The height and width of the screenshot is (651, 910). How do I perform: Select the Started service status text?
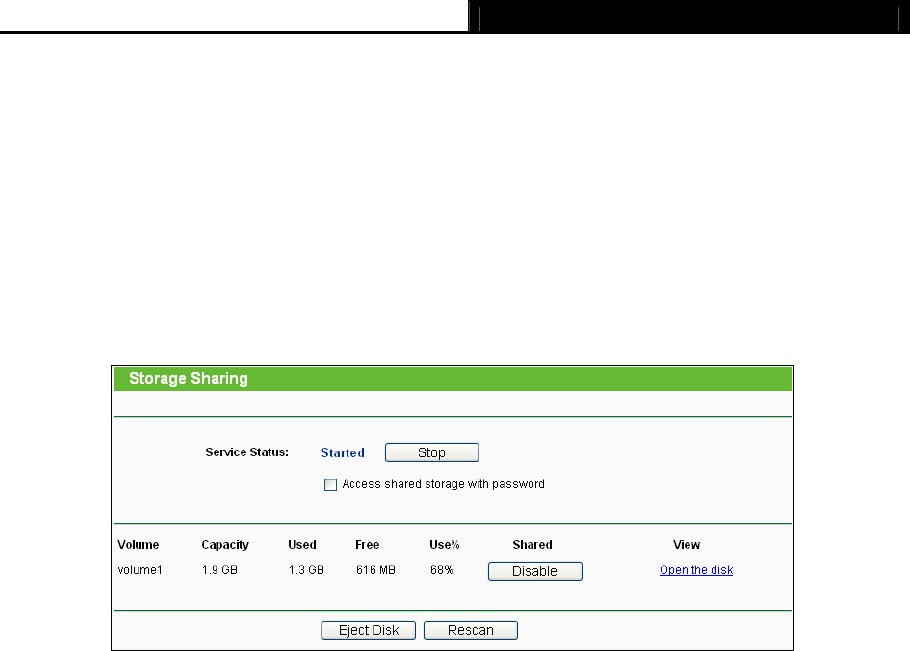(342, 453)
